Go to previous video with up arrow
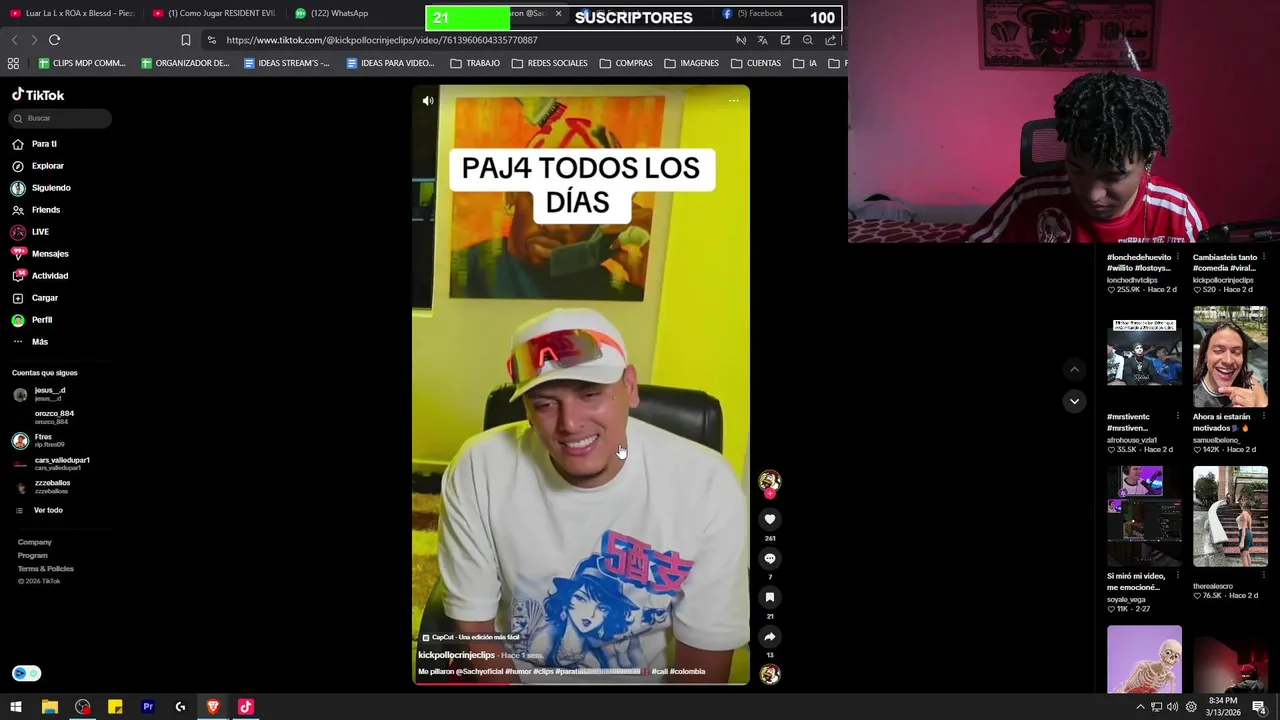 [1074, 369]
